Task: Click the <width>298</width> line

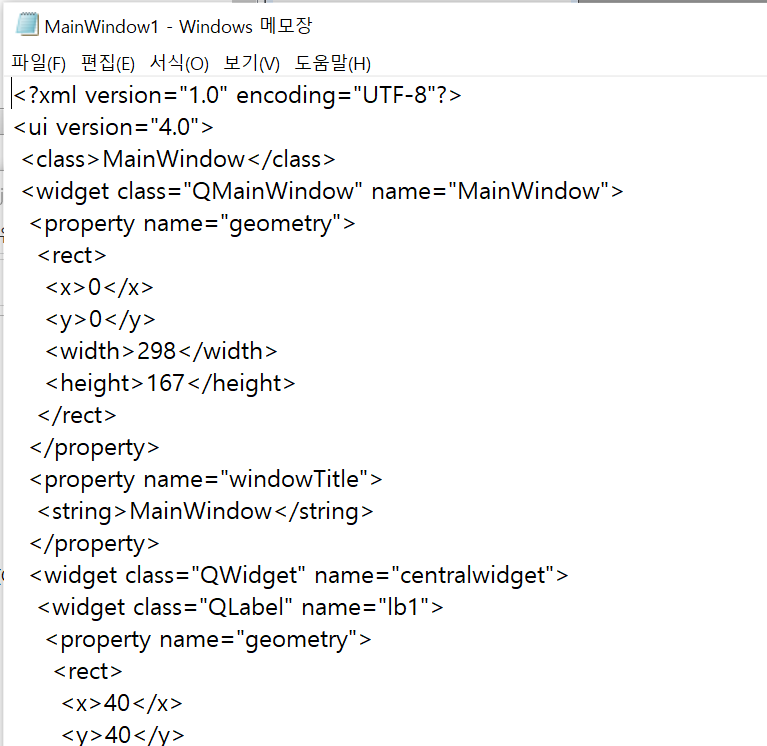Action: pos(161,352)
